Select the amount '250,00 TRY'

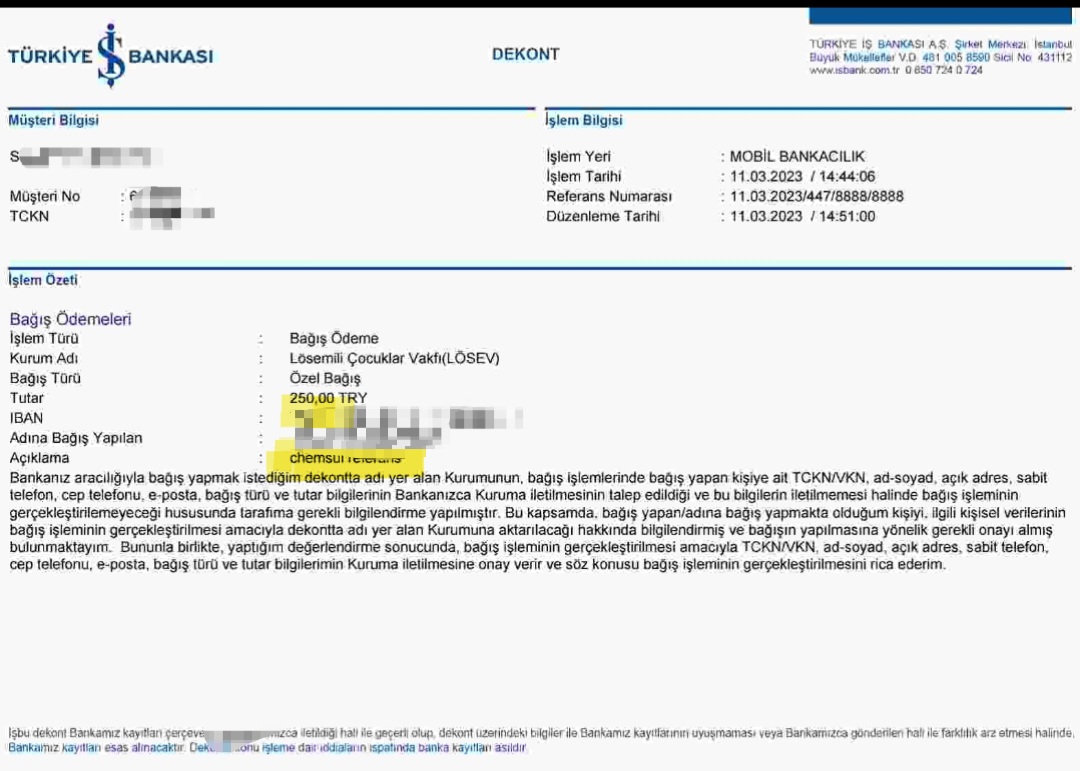pyautogui.click(x=329, y=398)
